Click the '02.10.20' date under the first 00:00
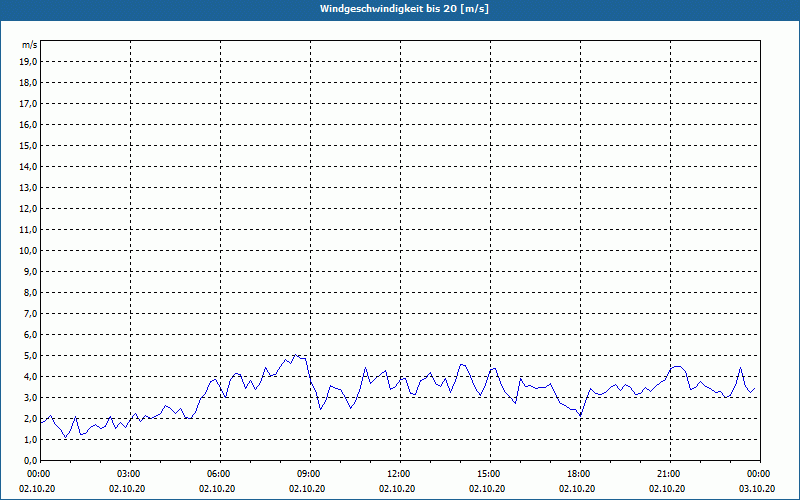The height and width of the screenshot is (500, 800). pyautogui.click(x=37, y=489)
